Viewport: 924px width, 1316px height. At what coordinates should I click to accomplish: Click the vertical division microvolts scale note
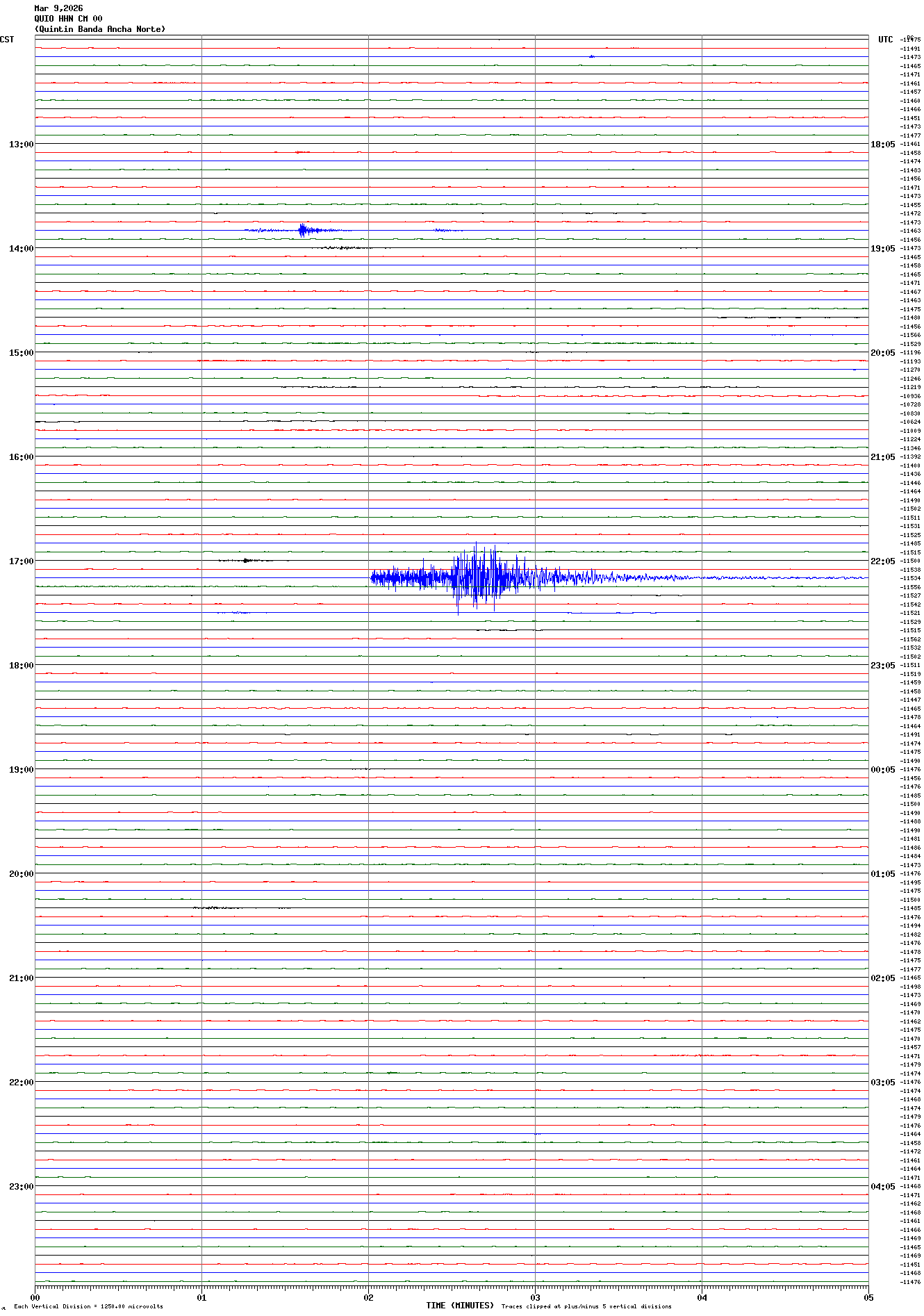[x=88, y=1306]
